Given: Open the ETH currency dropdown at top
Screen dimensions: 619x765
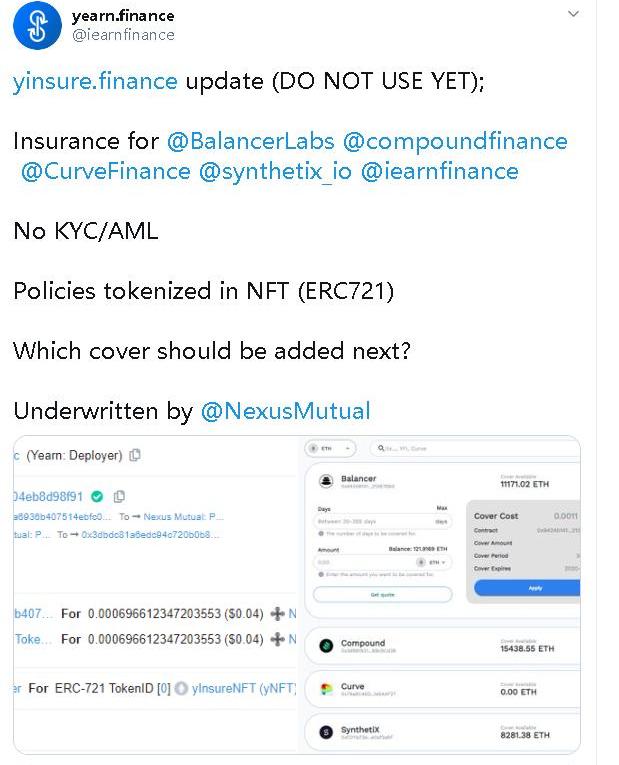Looking at the screenshot, I should click(x=330, y=449).
